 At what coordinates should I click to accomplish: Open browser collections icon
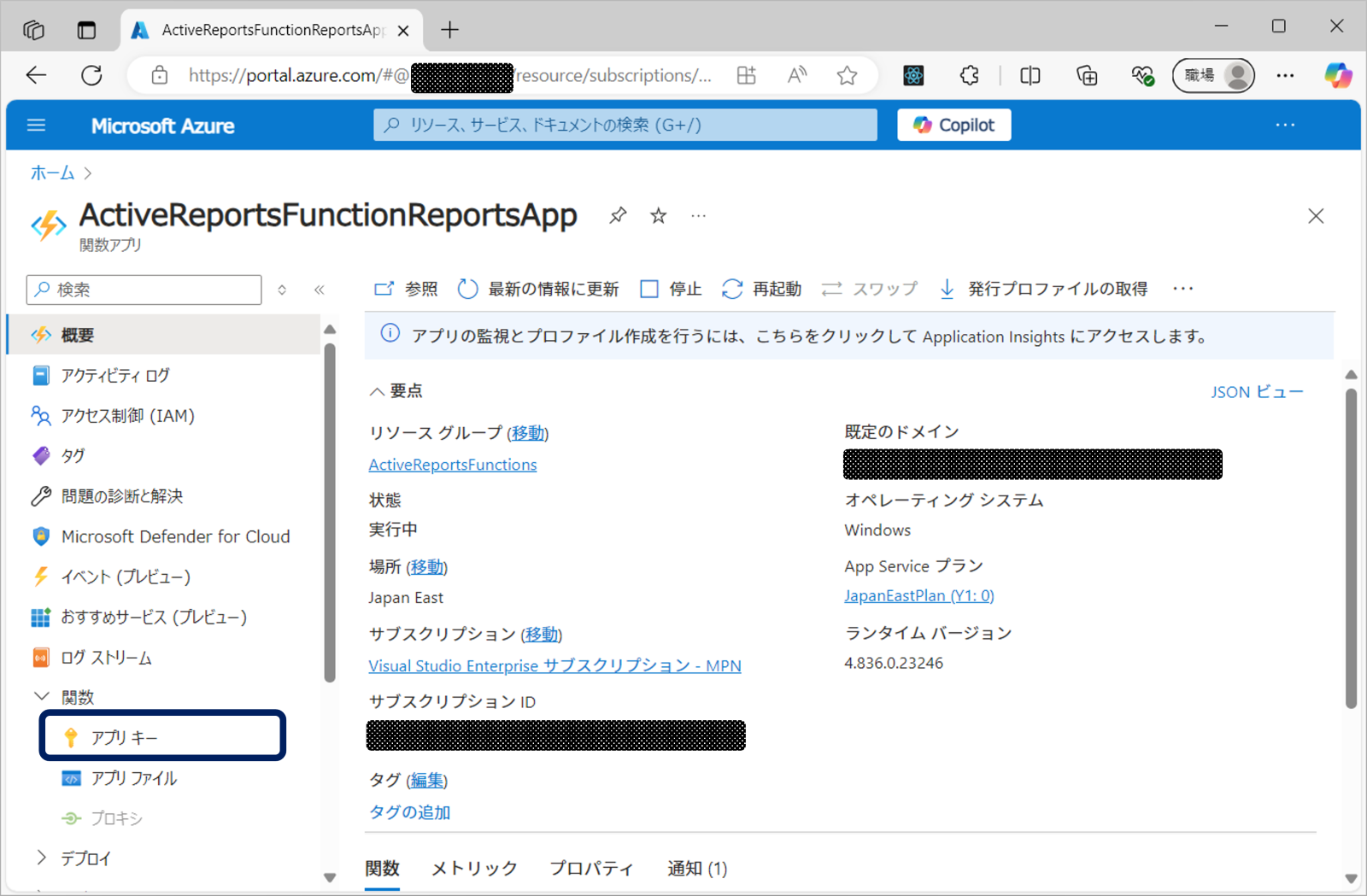(1087, 75)
